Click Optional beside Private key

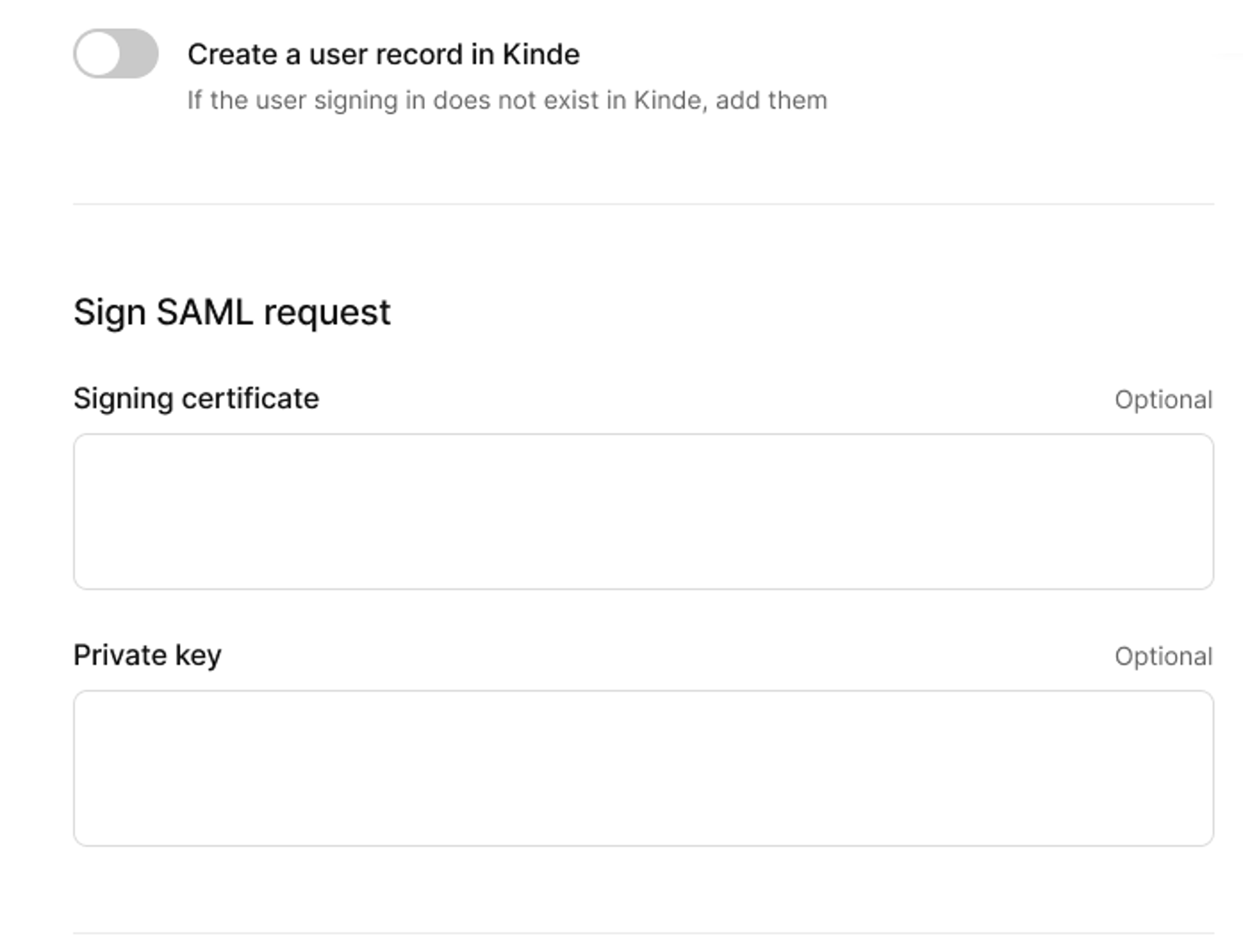[1162, 656]
